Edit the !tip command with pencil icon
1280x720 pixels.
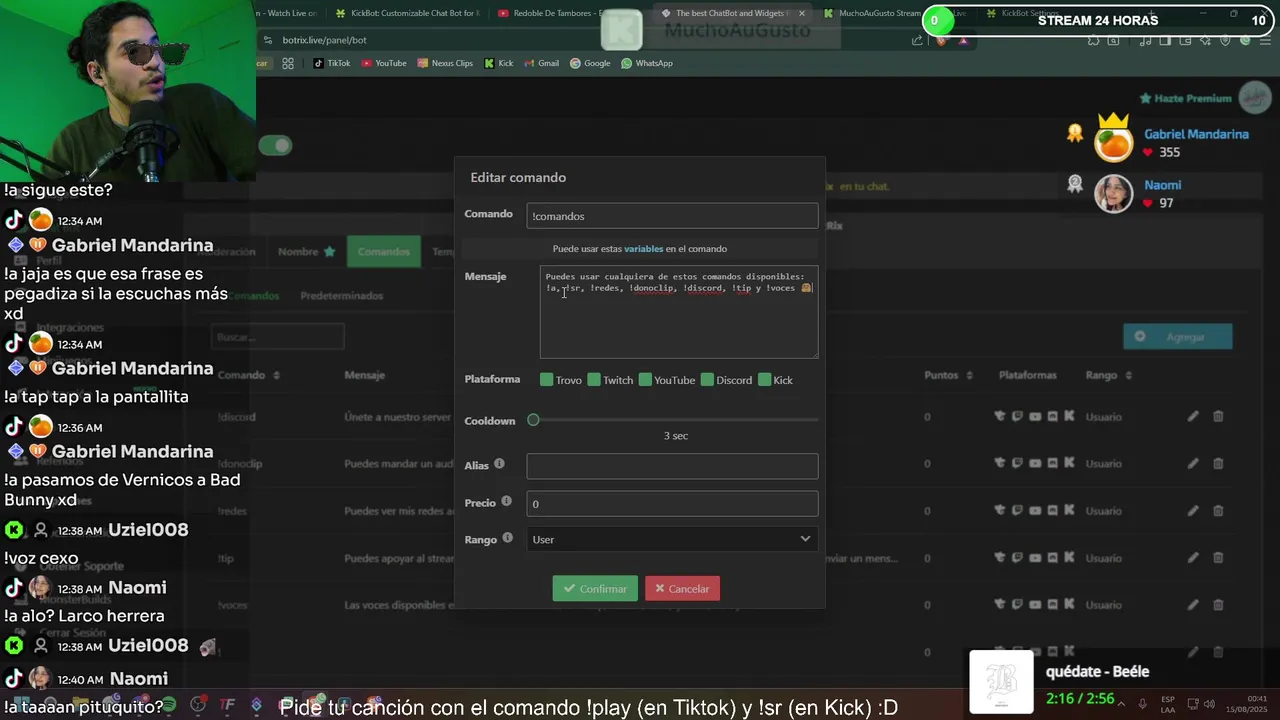pos(1193,558)
